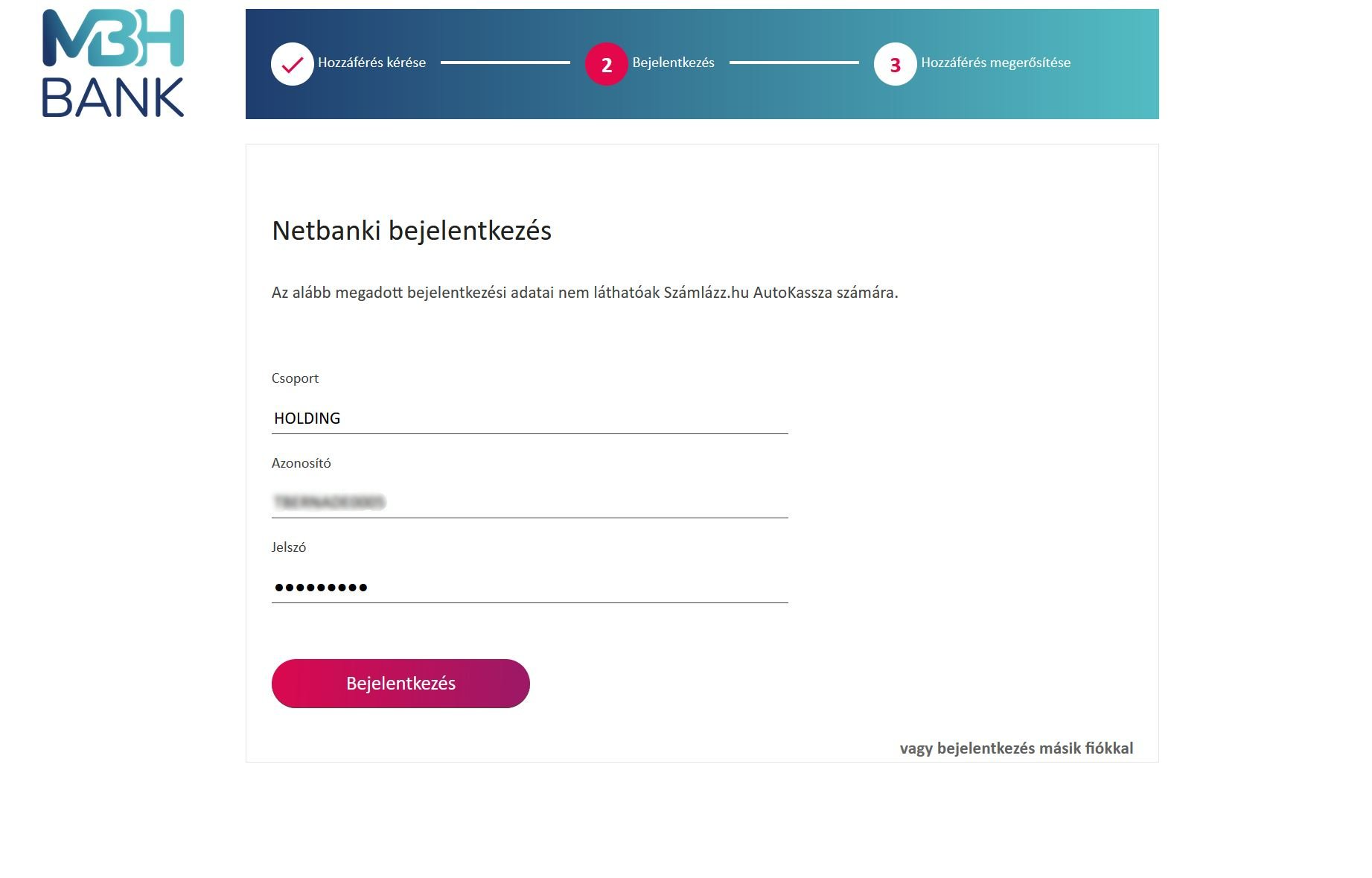The height and width of the screenshot is (878, 1372).
Task: Click the Azonosító field label
Action: click(301, 463)
